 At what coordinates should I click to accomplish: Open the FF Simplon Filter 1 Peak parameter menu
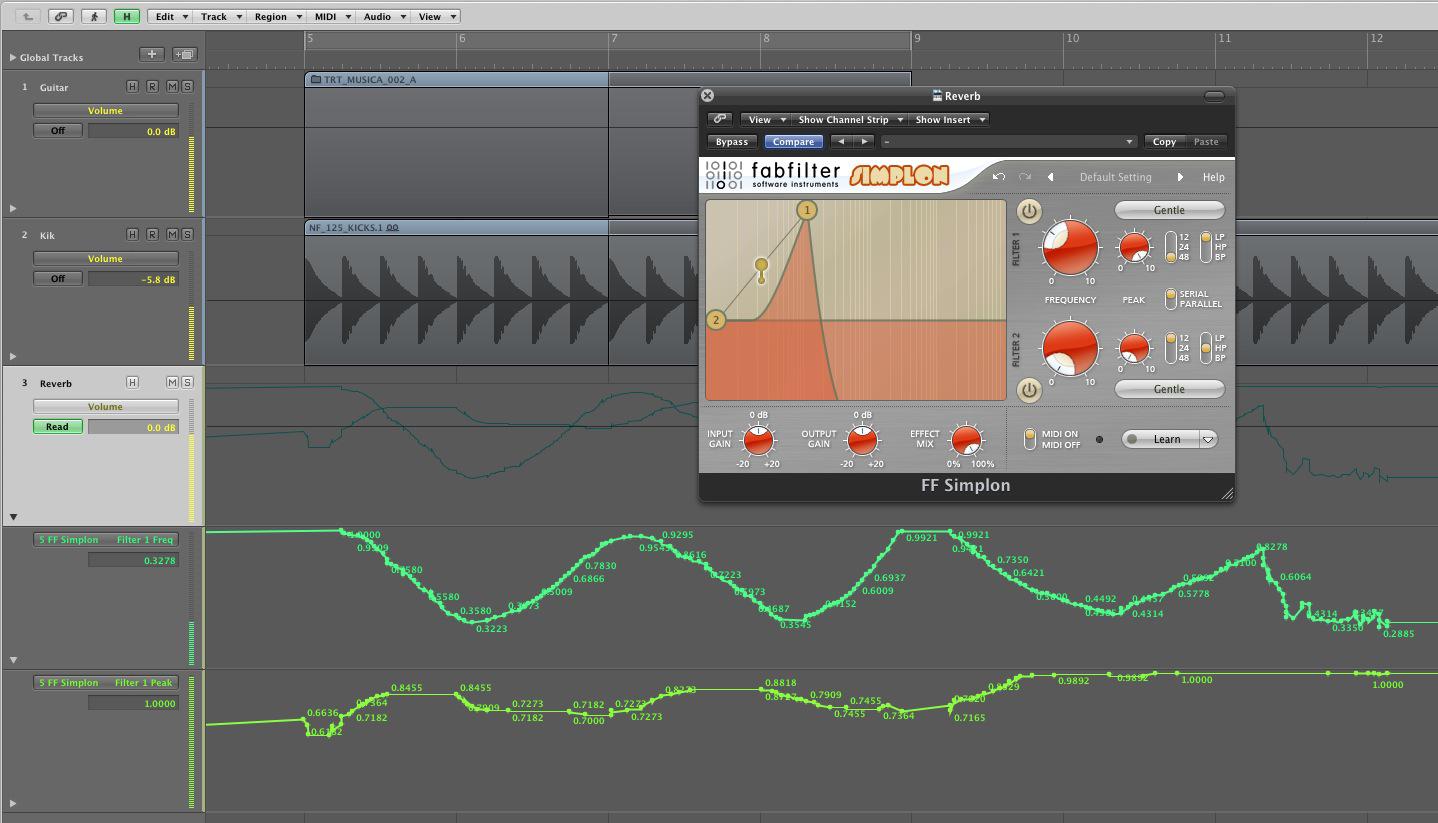[x=106, y=683]
